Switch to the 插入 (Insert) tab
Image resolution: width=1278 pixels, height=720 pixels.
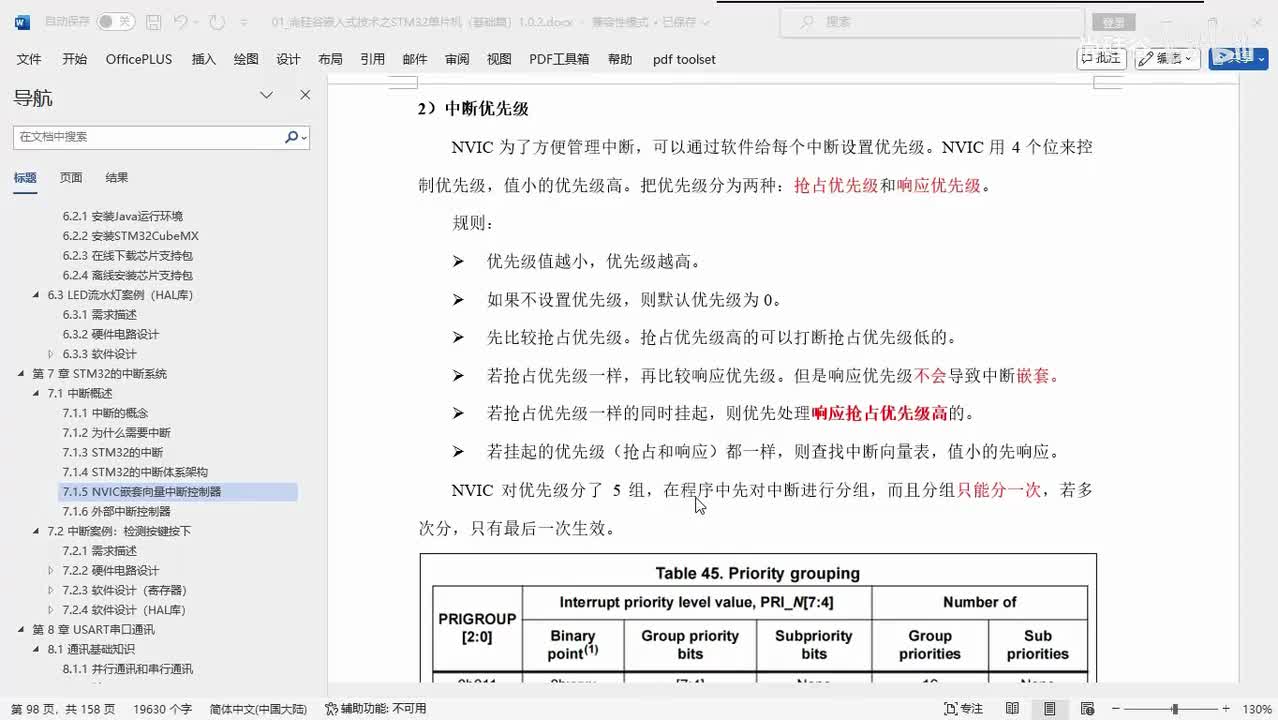(203, 59)
